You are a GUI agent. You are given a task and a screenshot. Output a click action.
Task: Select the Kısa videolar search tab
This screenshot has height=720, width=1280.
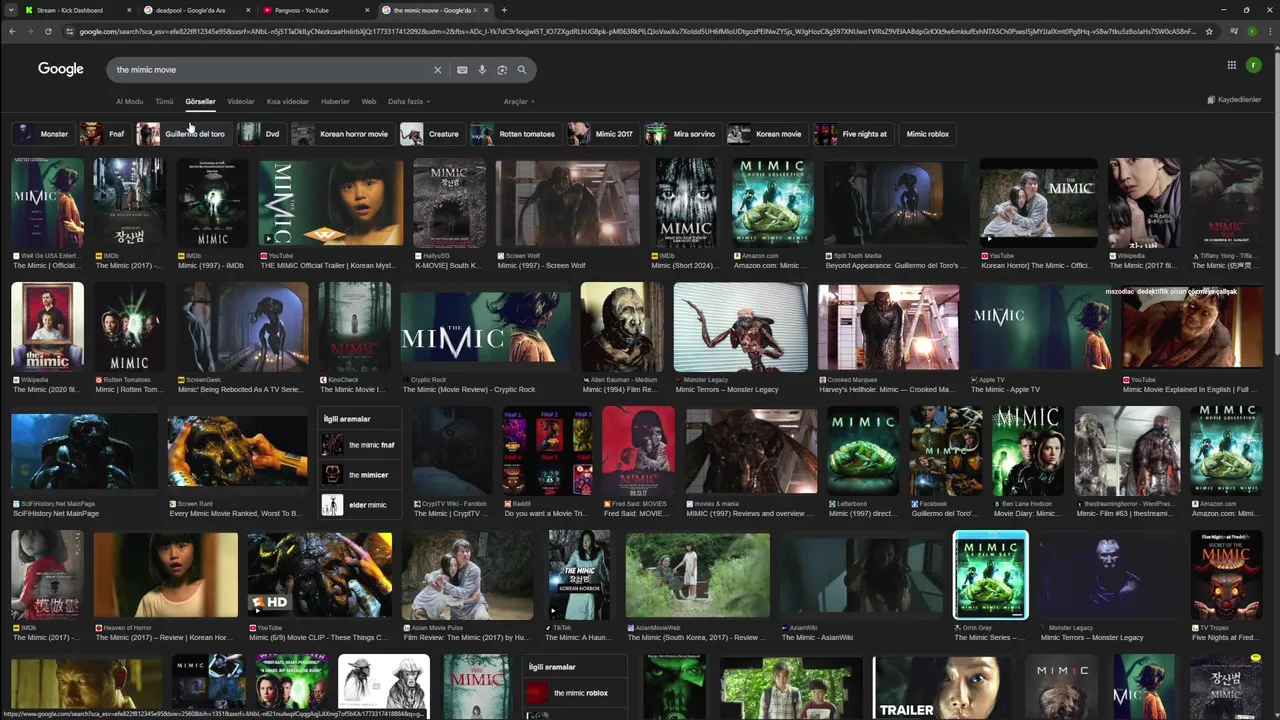(288, 101)
